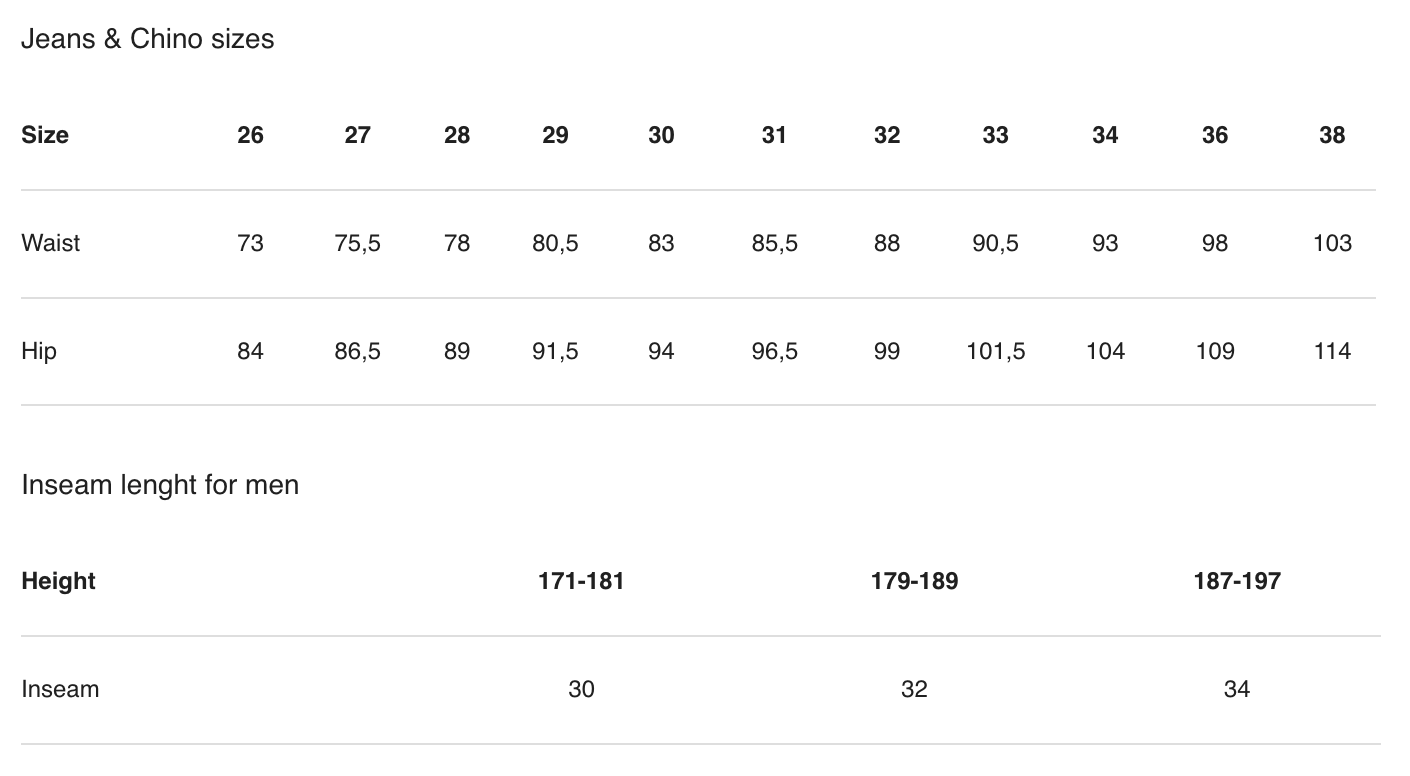Select the size 29 column header
The width and height of the screenshot is (1410, 776).
pyautogui.click(x=555, y=135)
